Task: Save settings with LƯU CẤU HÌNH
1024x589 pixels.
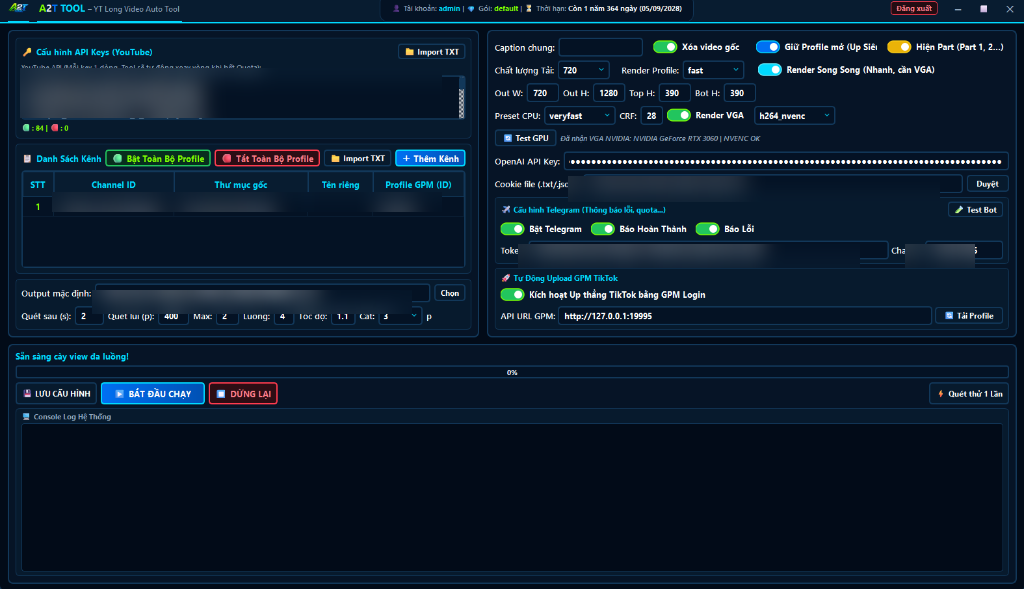Action: coord(57,394)
